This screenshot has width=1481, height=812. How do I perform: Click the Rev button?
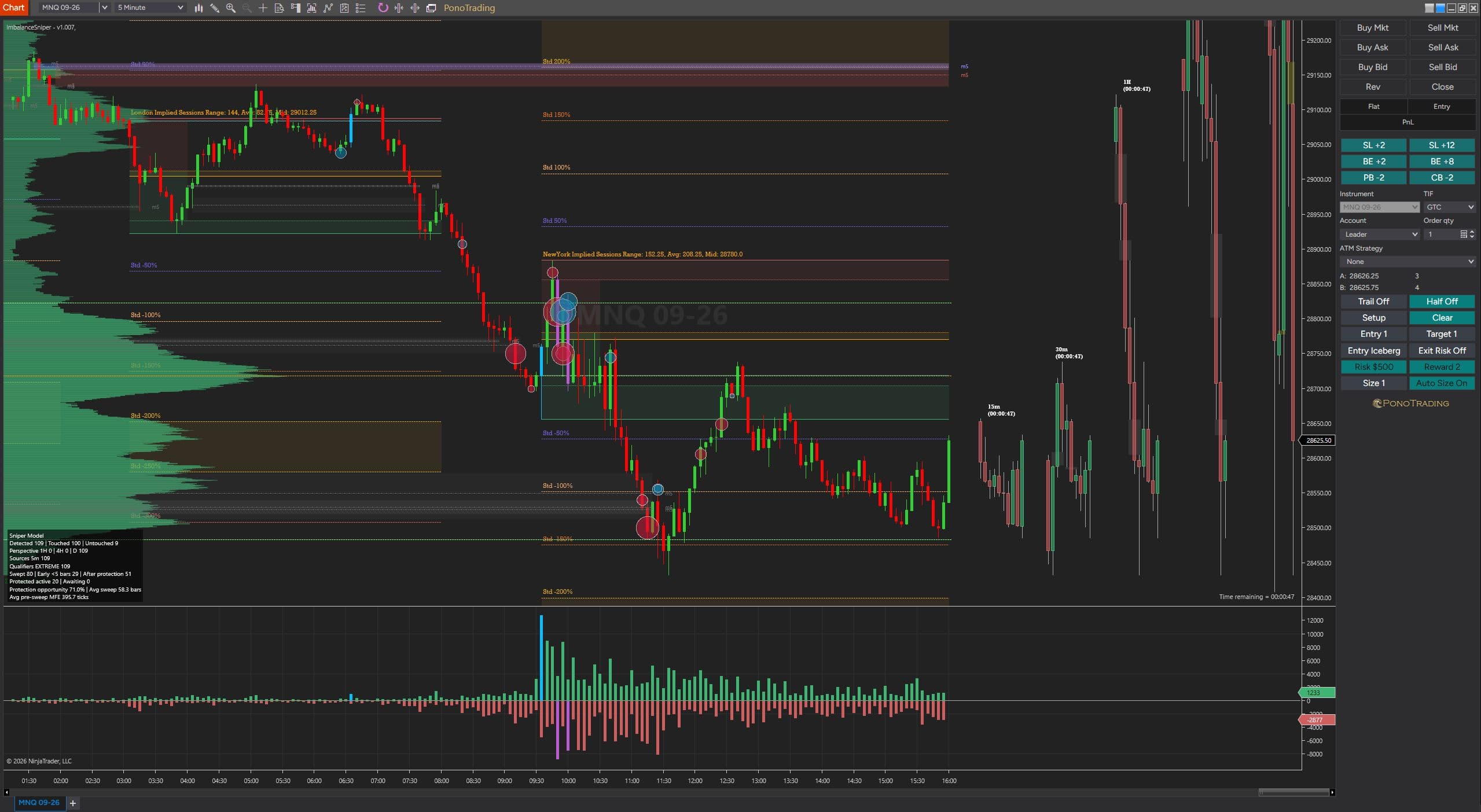[x=1373, y=87]
